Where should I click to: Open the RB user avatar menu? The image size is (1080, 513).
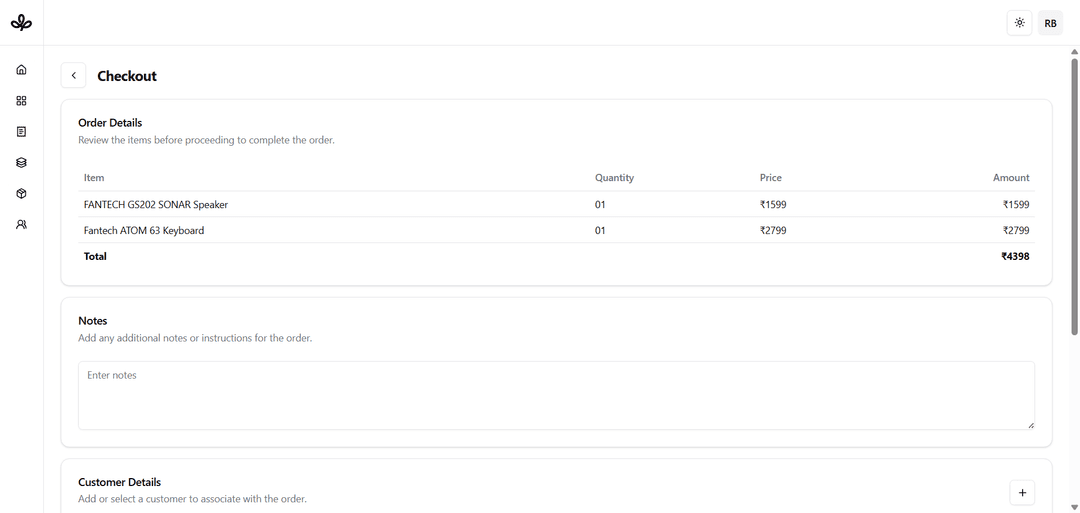coord(1050,23)
